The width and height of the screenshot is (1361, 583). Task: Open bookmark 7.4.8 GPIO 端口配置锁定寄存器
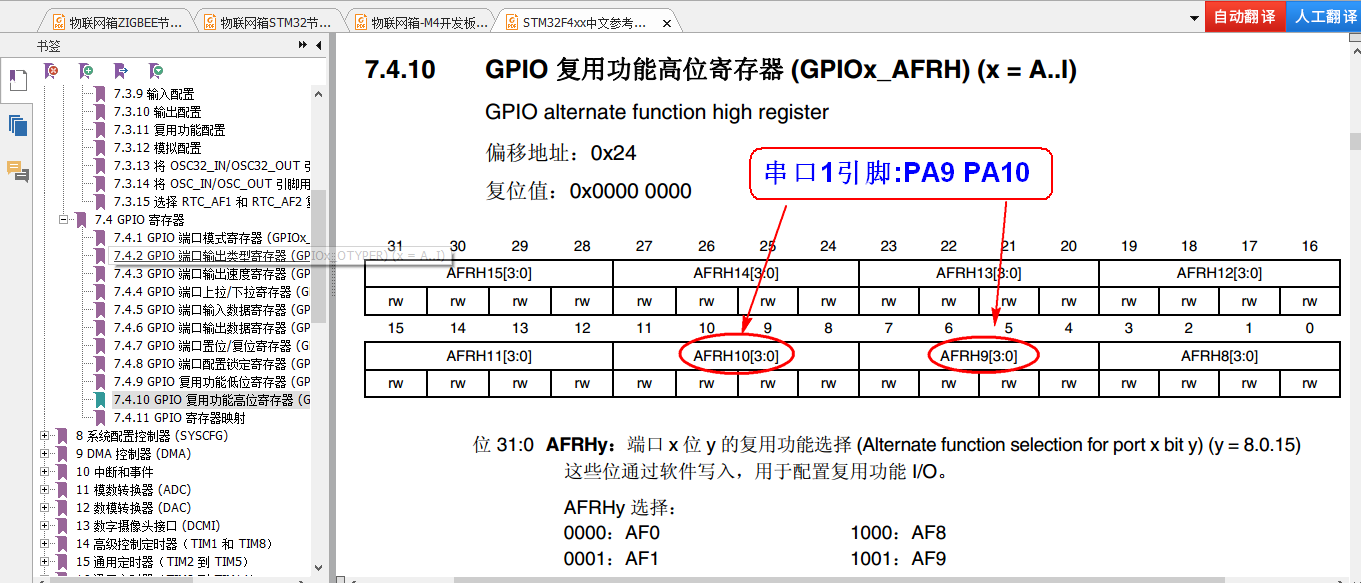211,364
